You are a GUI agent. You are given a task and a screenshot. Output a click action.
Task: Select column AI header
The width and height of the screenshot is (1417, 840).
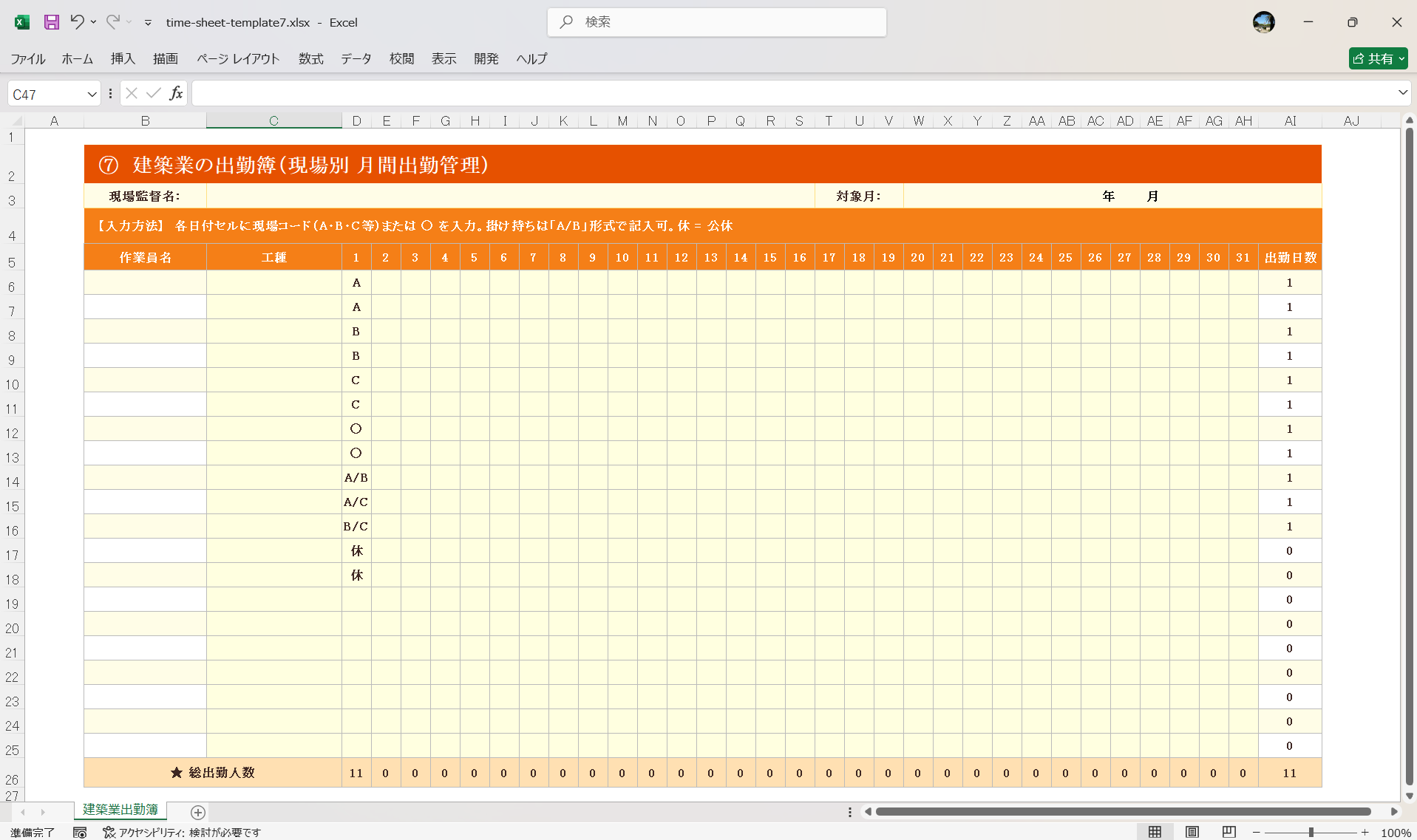1290,121
